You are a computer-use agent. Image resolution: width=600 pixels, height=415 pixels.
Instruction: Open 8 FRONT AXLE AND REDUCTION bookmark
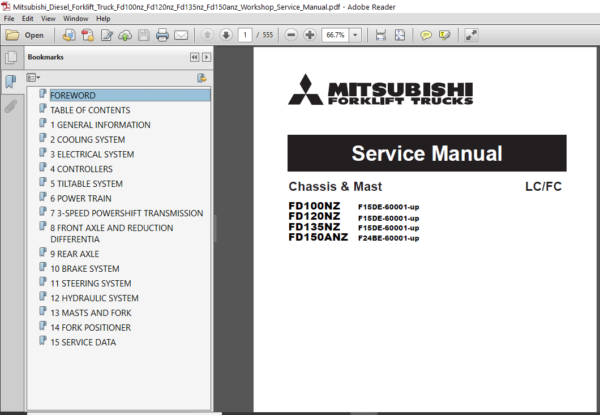[x=112, y=233]
